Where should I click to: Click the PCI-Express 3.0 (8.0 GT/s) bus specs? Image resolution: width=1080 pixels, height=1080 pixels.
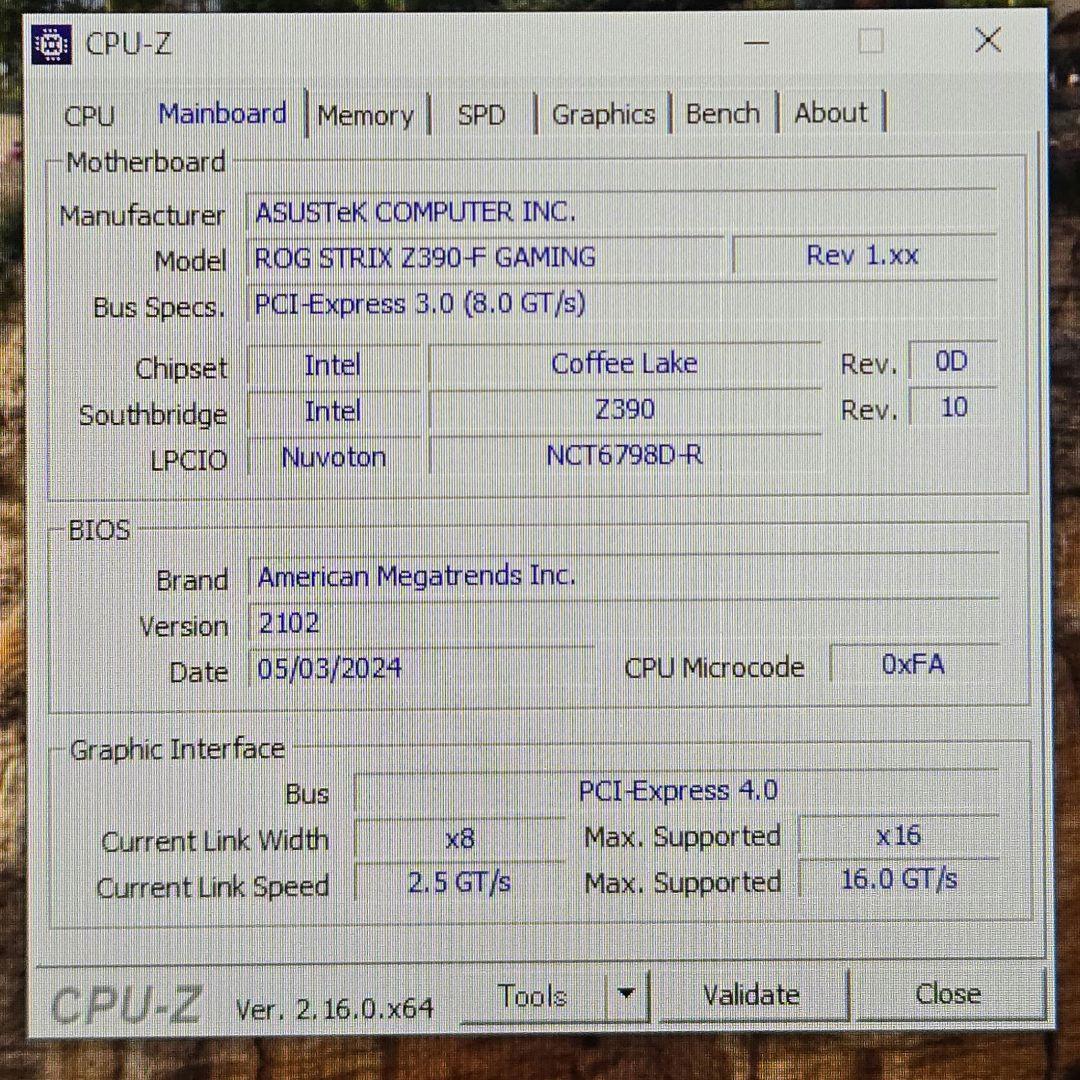(x=622, y=303)
